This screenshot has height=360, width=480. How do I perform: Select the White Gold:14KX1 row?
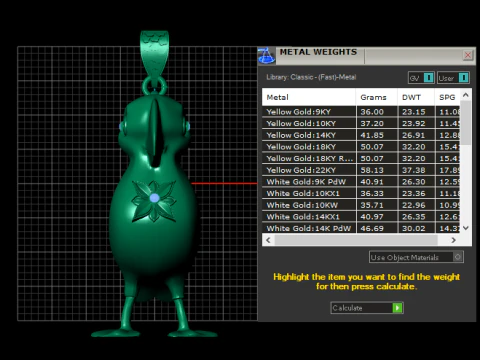click(361, 217)
